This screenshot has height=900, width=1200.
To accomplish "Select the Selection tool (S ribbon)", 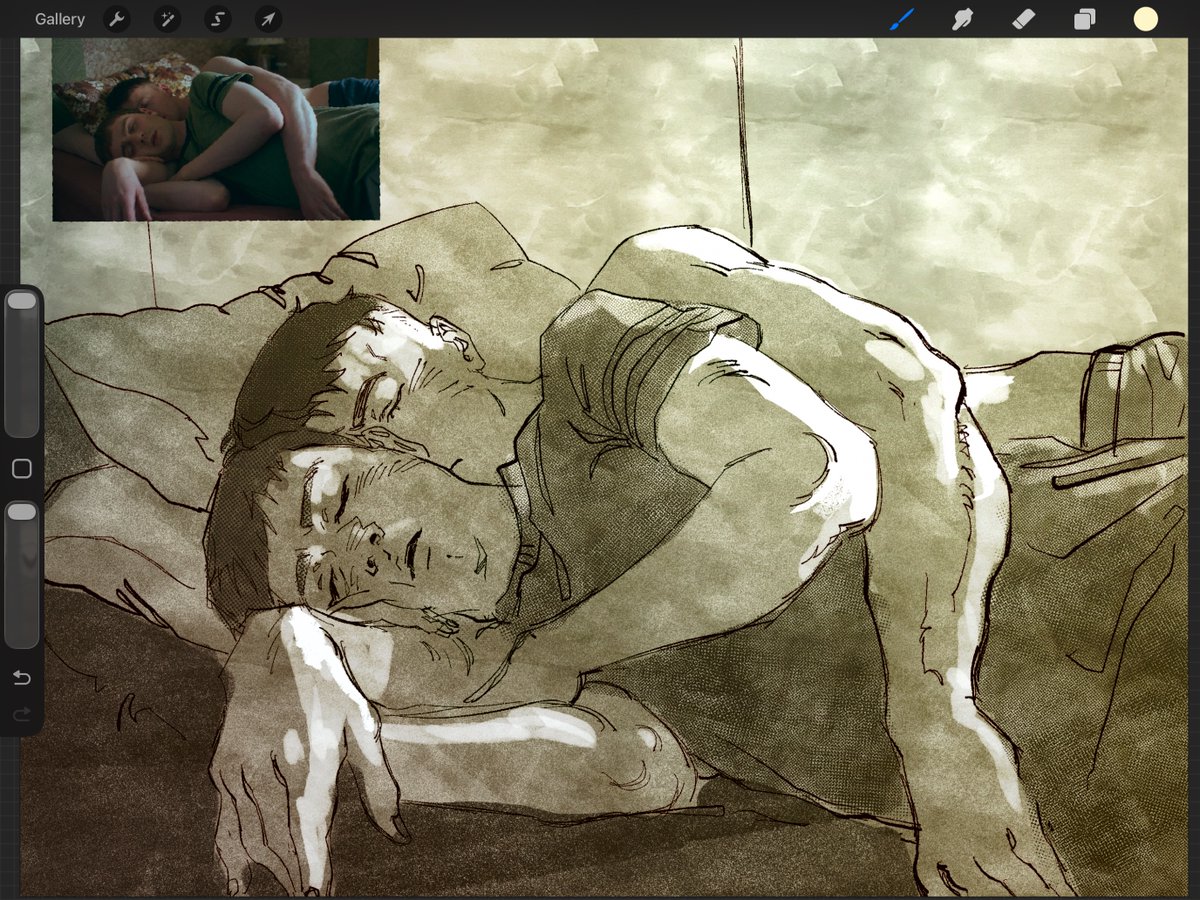I will (x=217, y=19).
